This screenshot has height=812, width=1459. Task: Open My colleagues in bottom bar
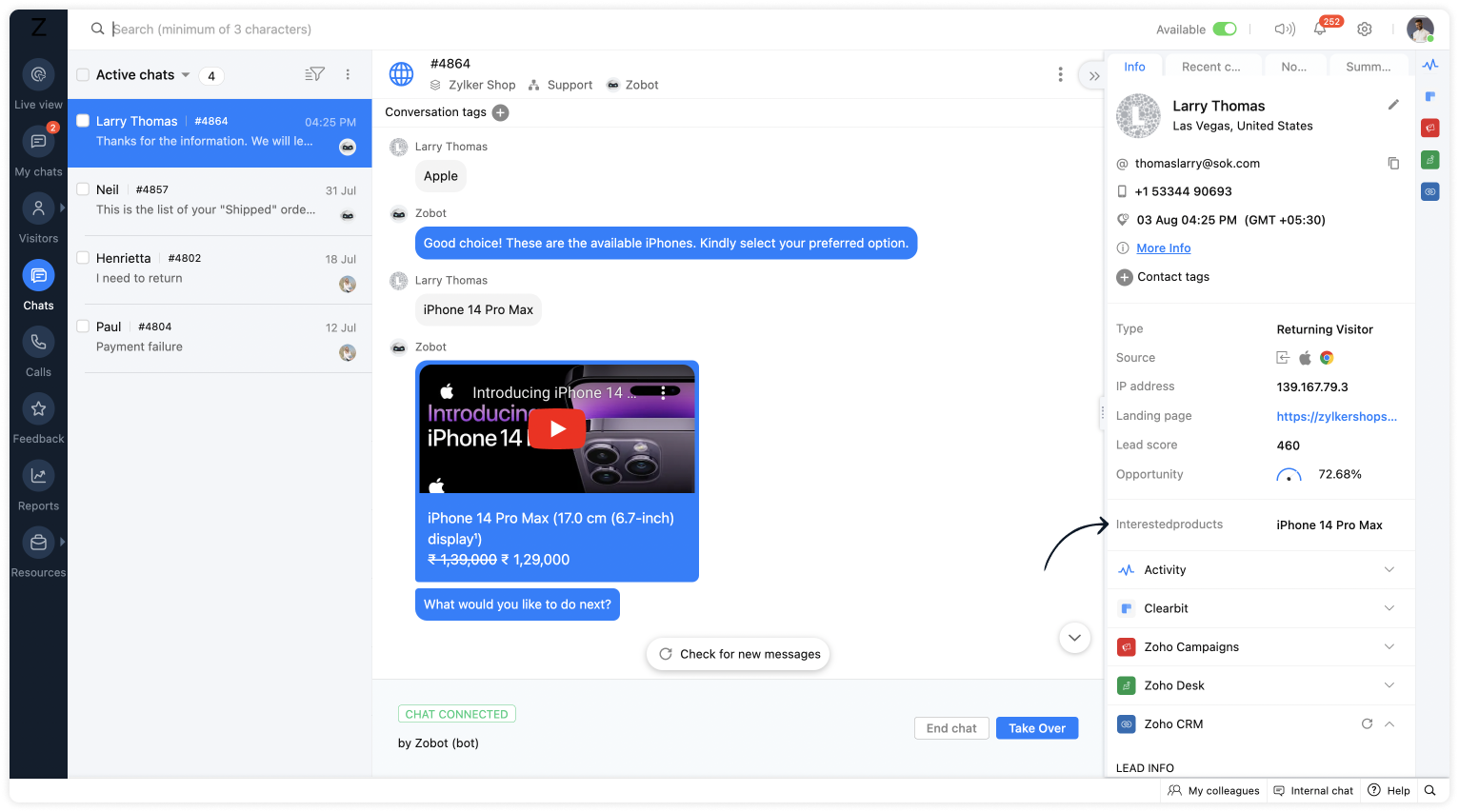click(x=1214, y=790)
